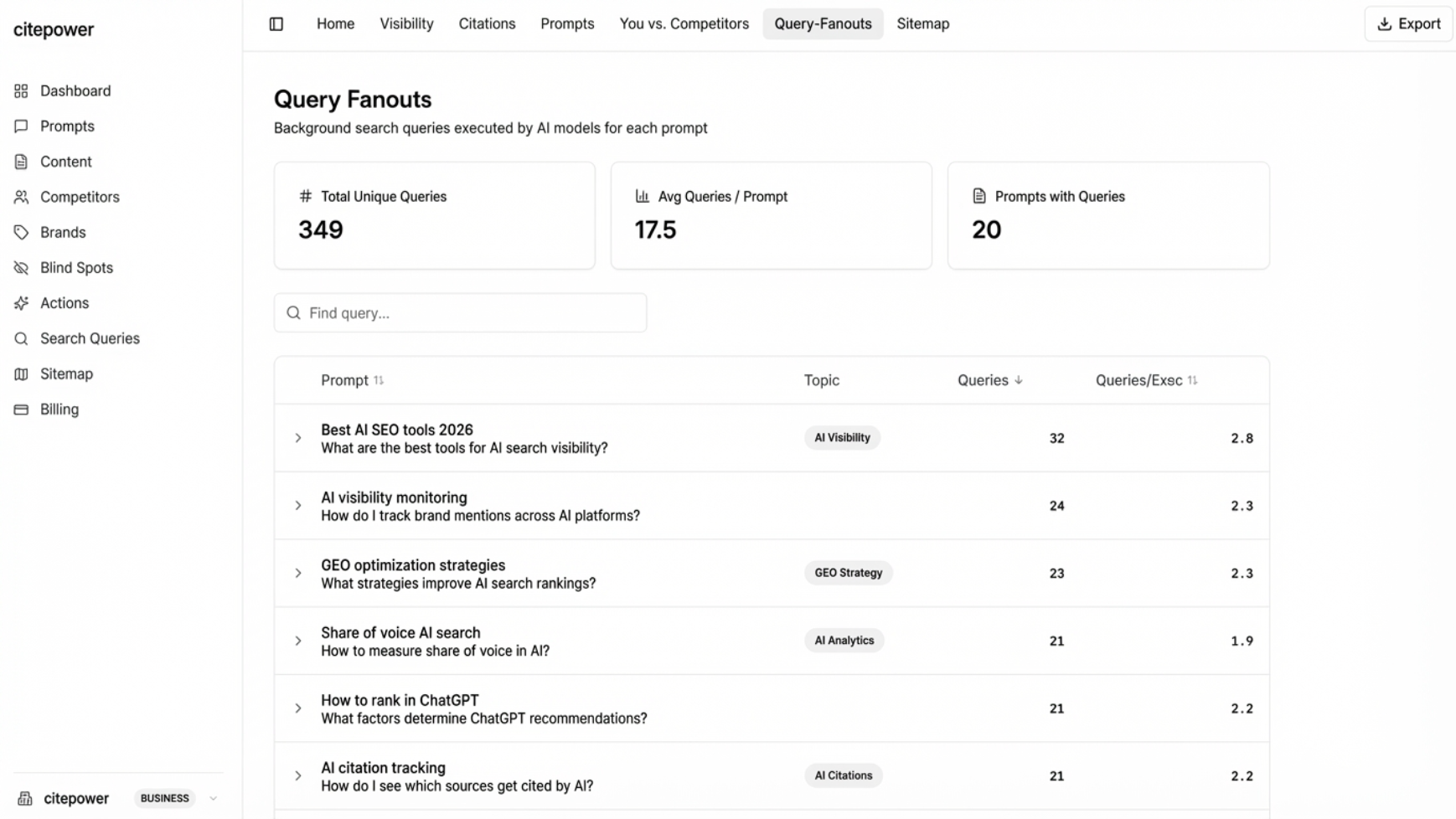Click the bar chart icon on Avg Queries card
The image size is (1456, 819).
click(x=643, y=196)
